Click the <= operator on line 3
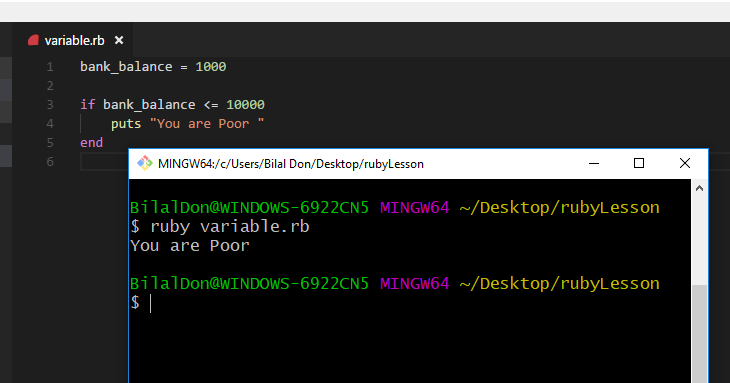The width and height of the screenshot is (730, 383). [211, 105]
